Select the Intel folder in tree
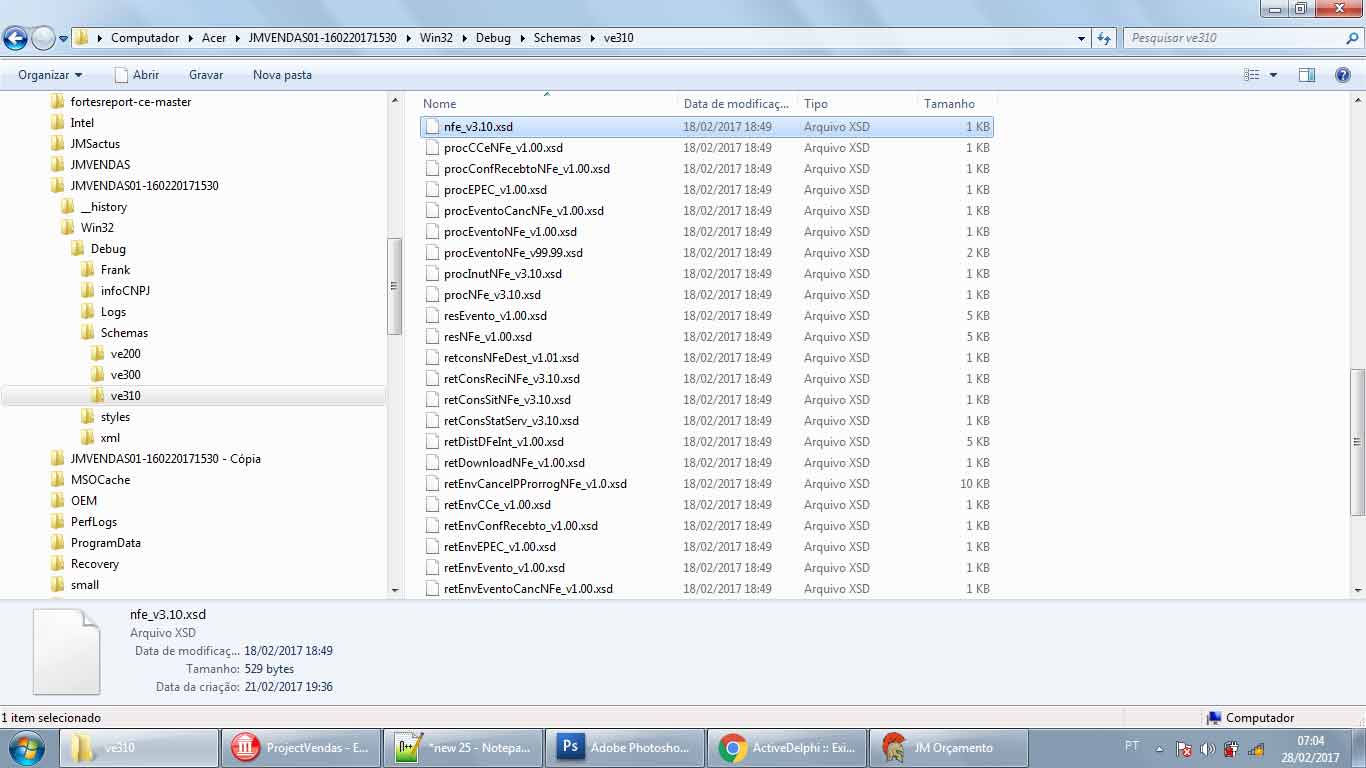The width and height of the screenshot is (1366, 768). coord(82,123)
